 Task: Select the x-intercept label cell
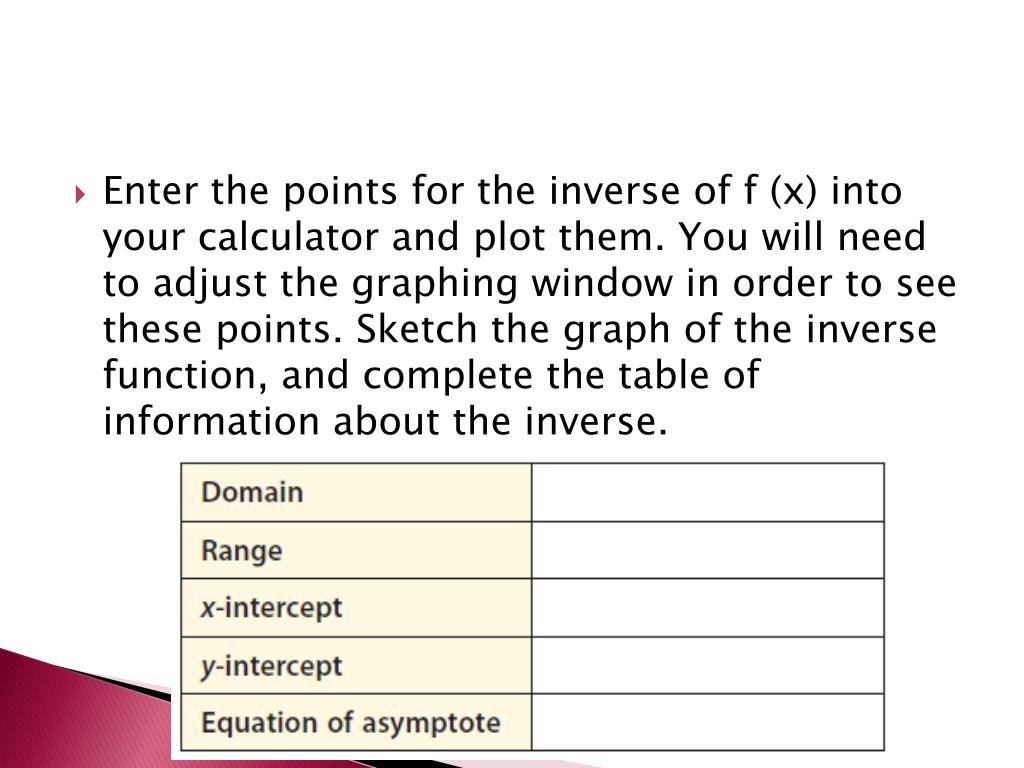pos(357,608)
